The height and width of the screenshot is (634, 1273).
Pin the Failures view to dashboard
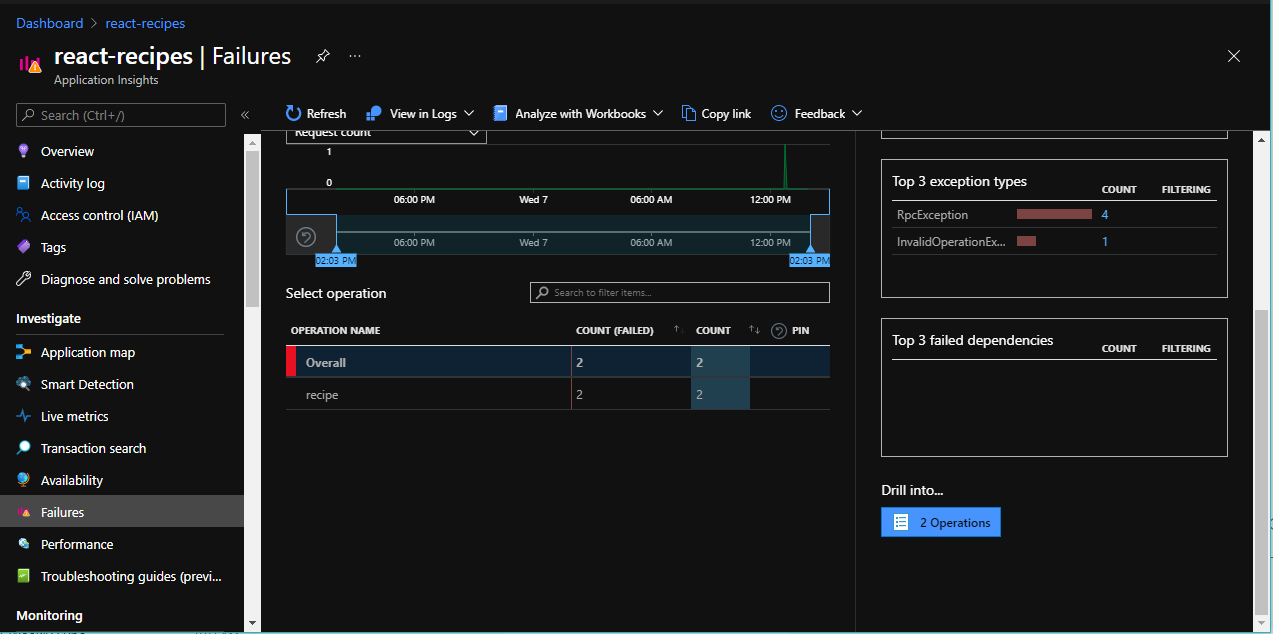pos(322,57)
